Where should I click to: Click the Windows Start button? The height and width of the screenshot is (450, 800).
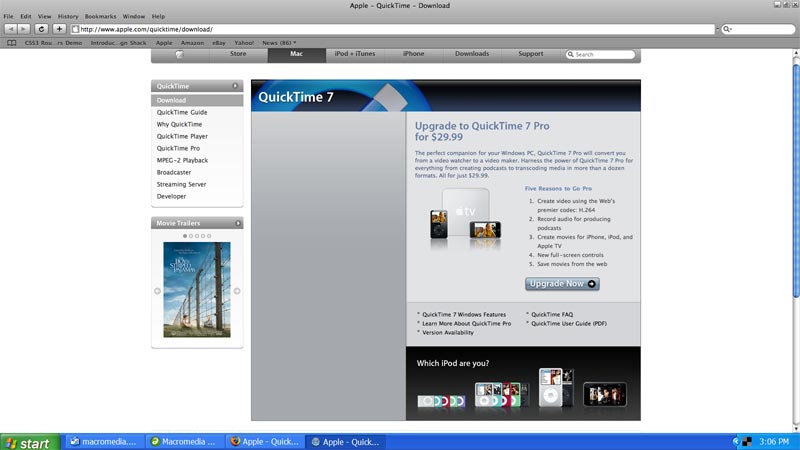[30, 442]
